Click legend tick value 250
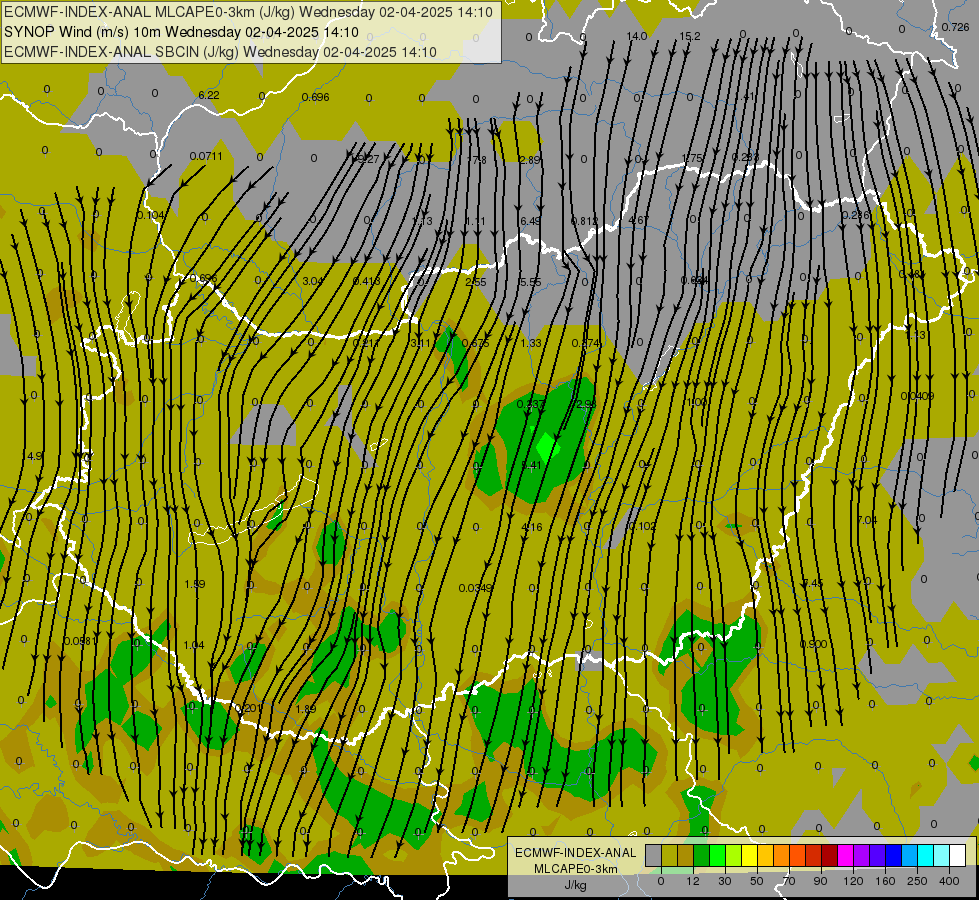 tap(917, 881)
